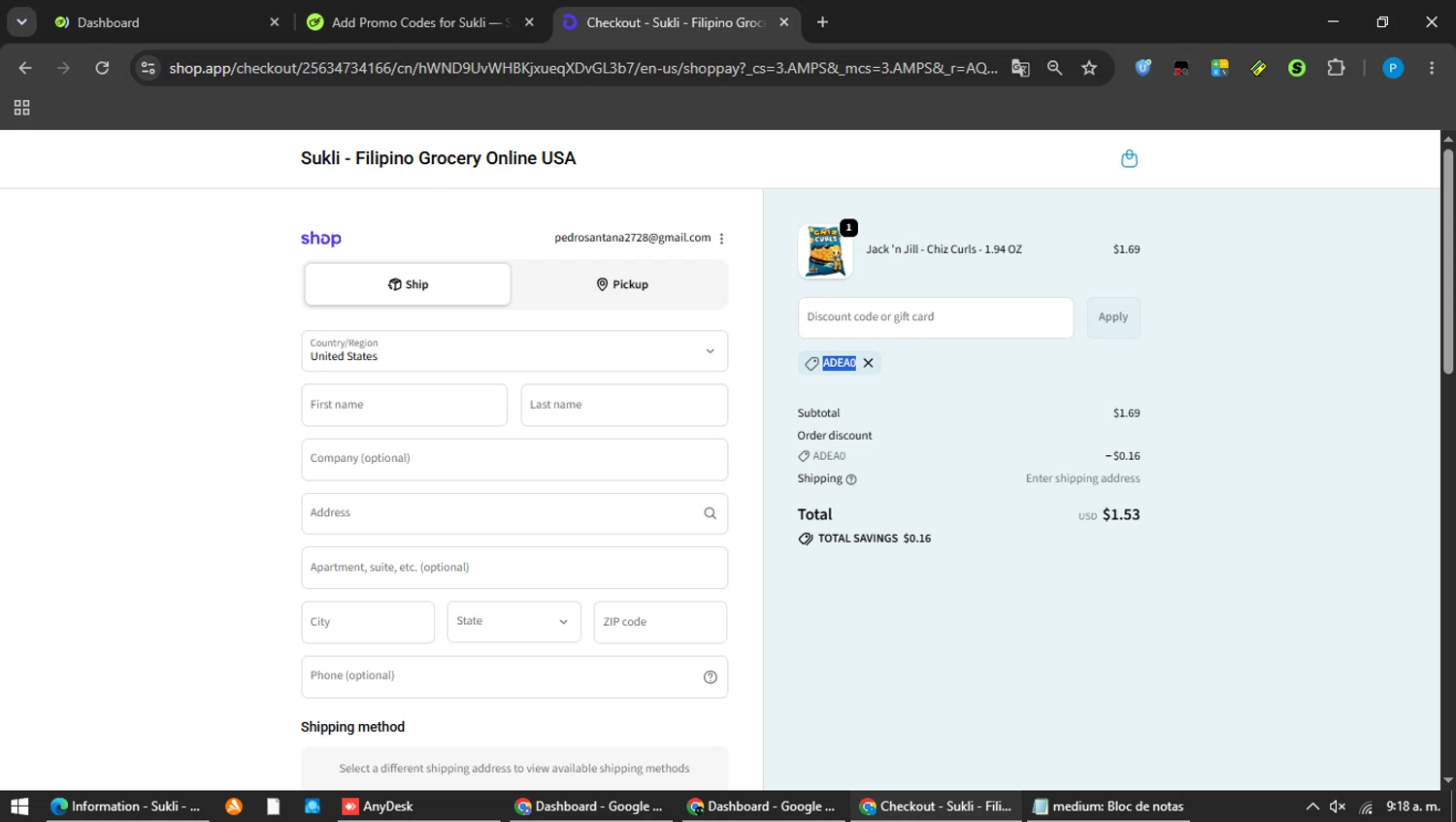Click the muted volume tray icon
This screenshot has width=1456, height=822.
coord(1338,806)
